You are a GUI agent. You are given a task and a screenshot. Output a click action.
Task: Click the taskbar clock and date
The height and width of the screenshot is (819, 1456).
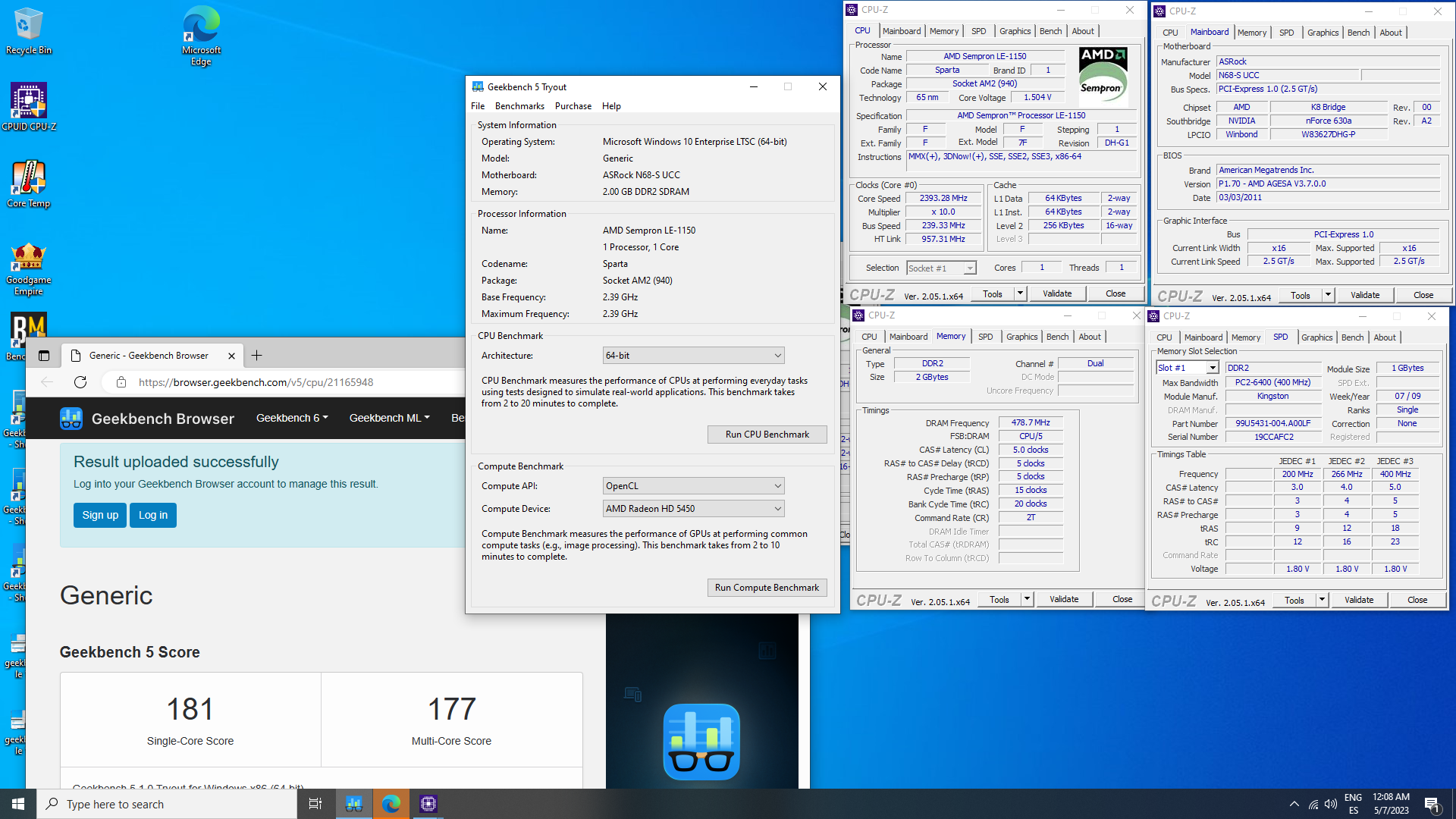[x=1391, y=804]
